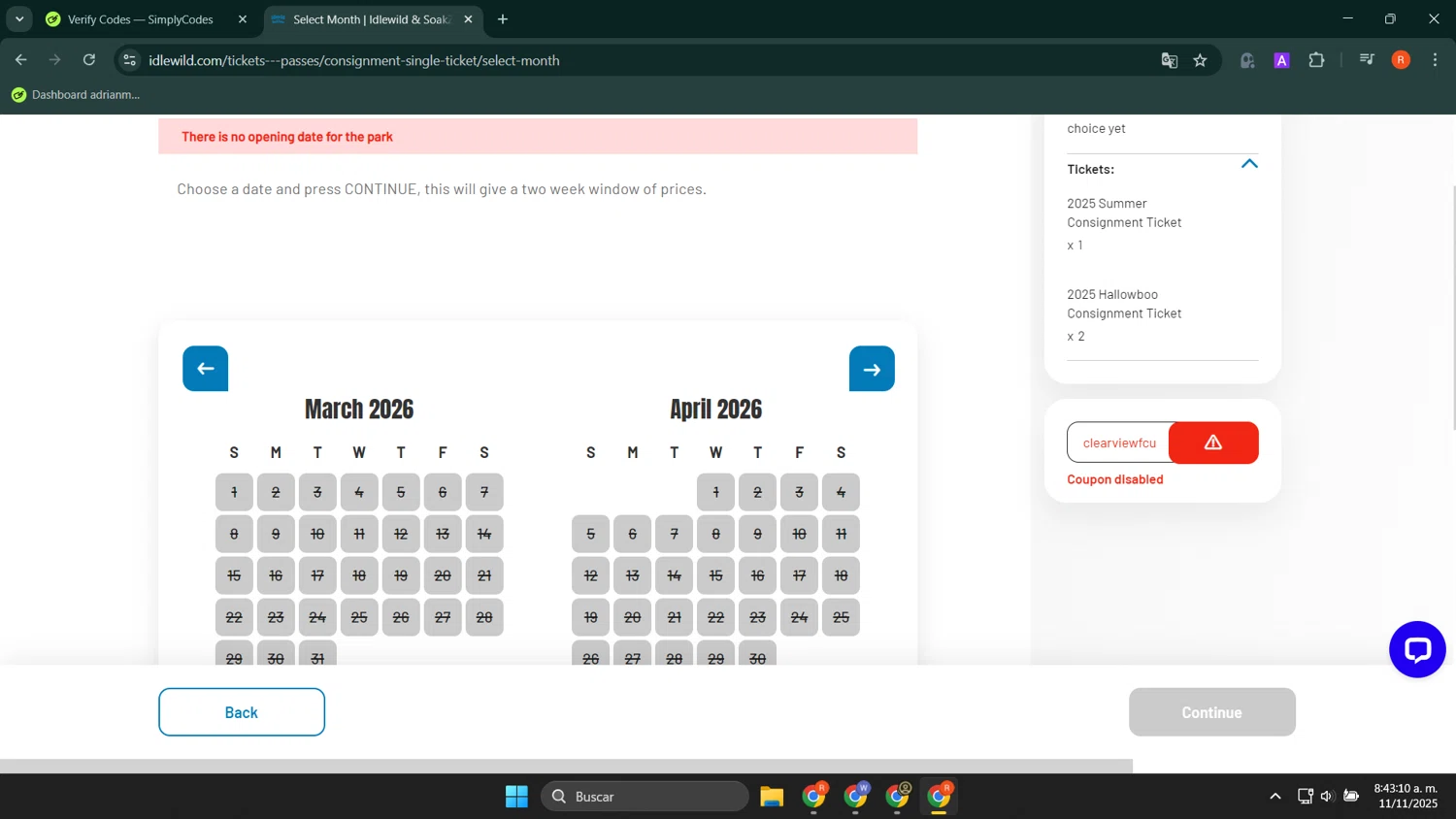Open the media controls icon
This screenshot has width=1456, height=819.
(x=1367, y=60)
